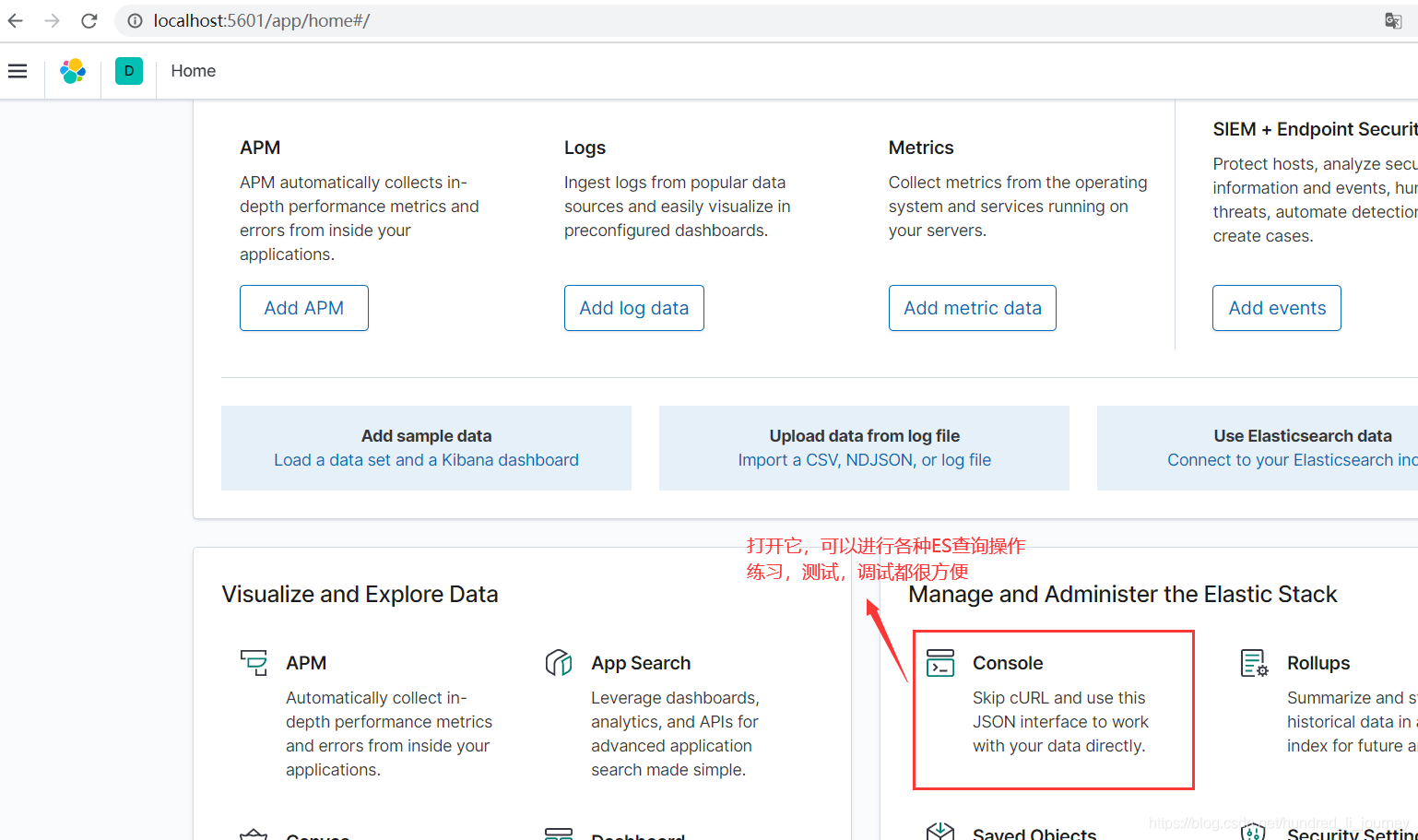The width and height of the screenshot is (1418, 840).
Task: Click Manage and Administer the Elastic Stack heading
Action: 1122,595
